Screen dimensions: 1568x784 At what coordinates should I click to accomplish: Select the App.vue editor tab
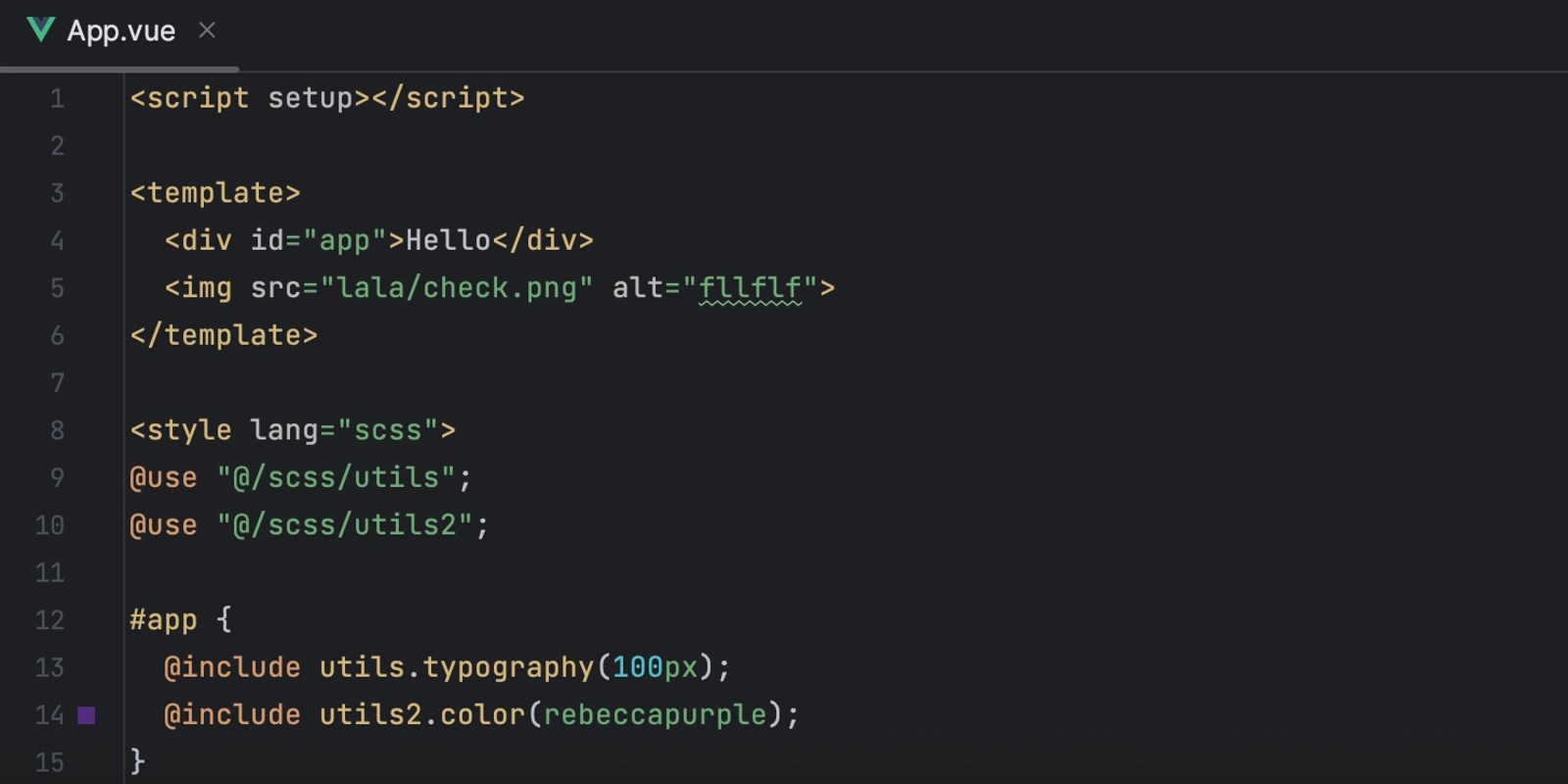click(120, 32)
